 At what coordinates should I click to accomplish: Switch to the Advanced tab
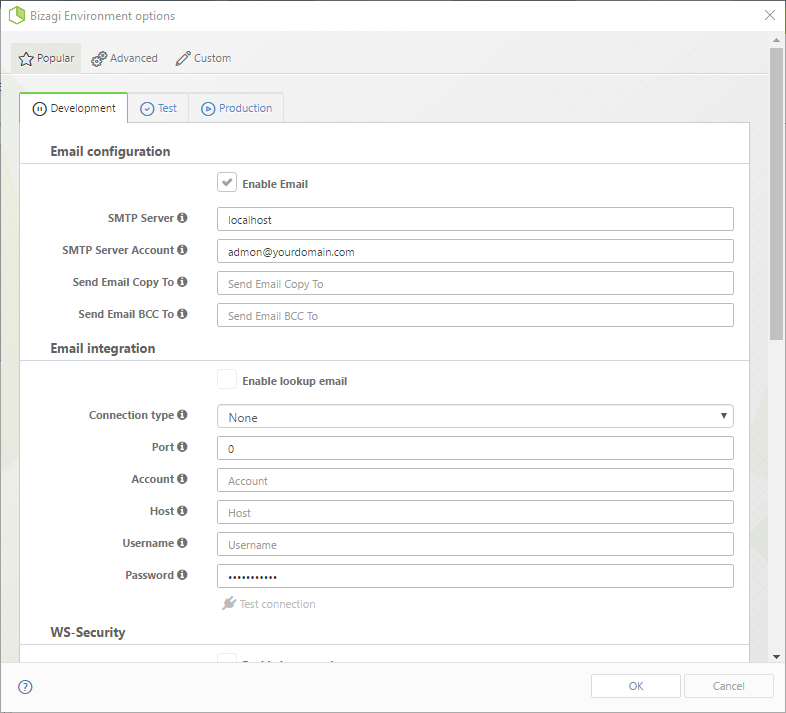(x=124, y=58)
